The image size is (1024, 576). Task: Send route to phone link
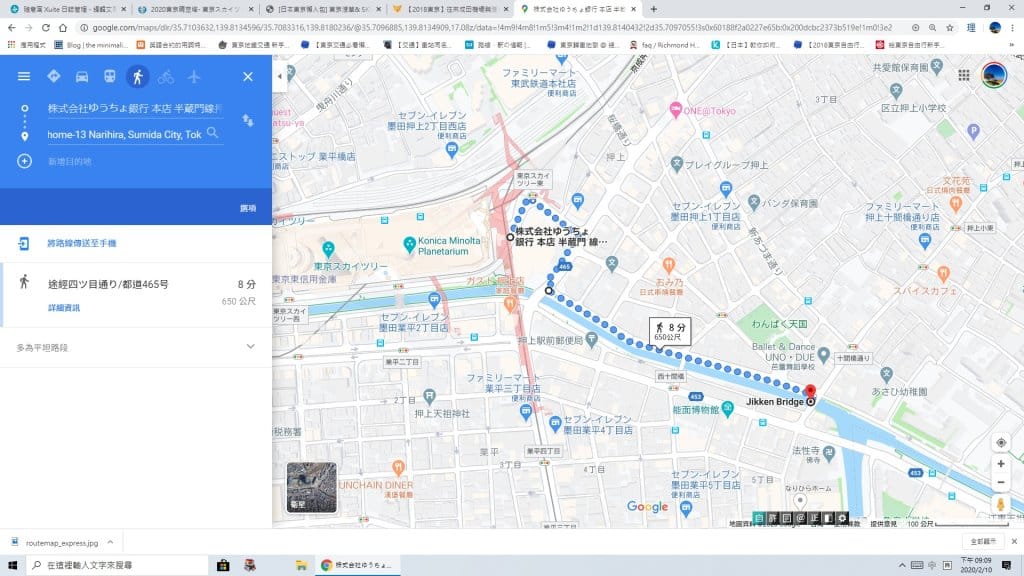tap(80, 243)
